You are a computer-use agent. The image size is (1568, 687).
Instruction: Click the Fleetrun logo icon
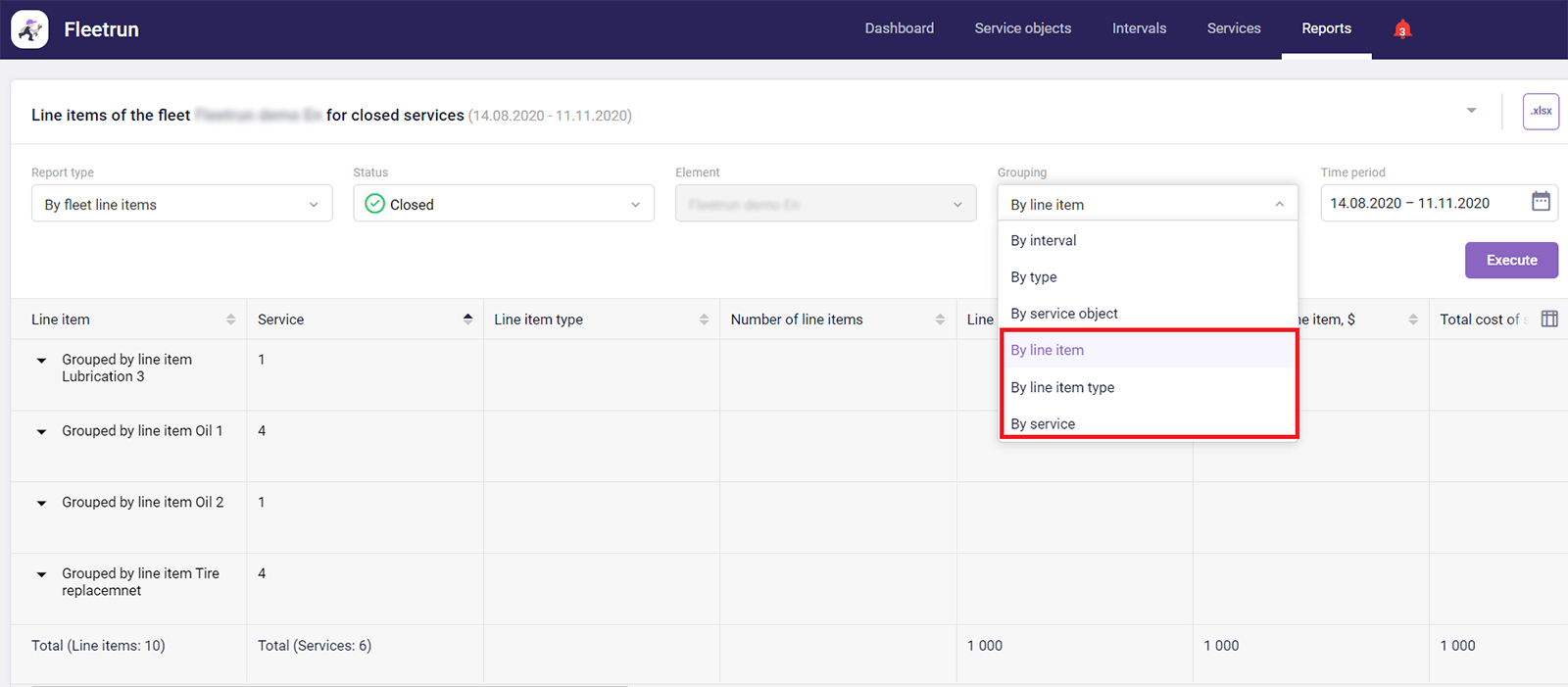click(x=29, y=29)
